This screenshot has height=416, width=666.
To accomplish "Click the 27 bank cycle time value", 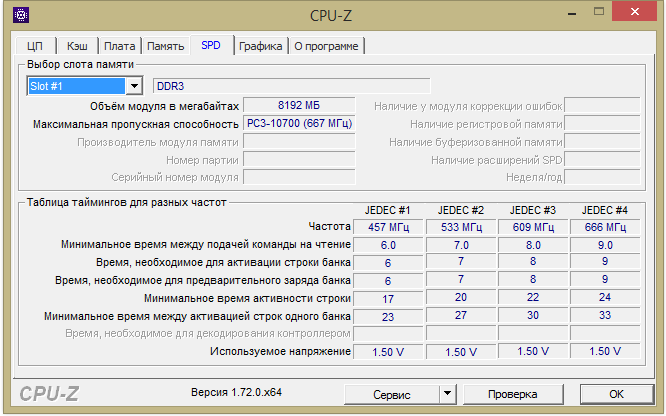I will [461, 315].
